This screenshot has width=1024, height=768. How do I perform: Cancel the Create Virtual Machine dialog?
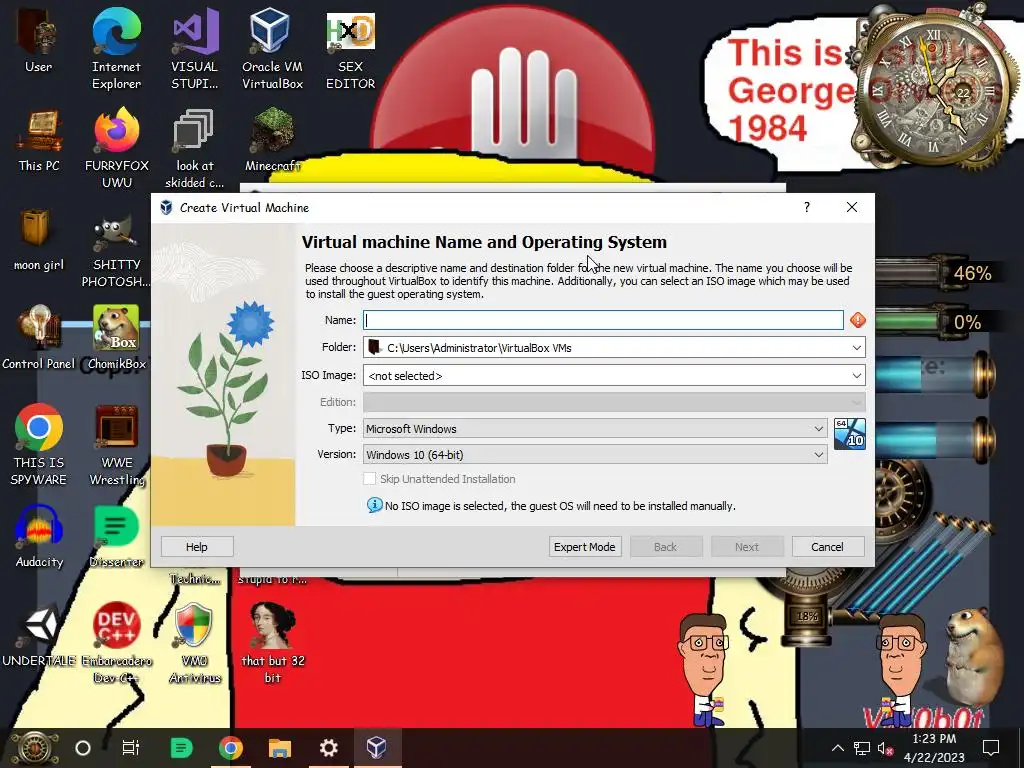827,547
